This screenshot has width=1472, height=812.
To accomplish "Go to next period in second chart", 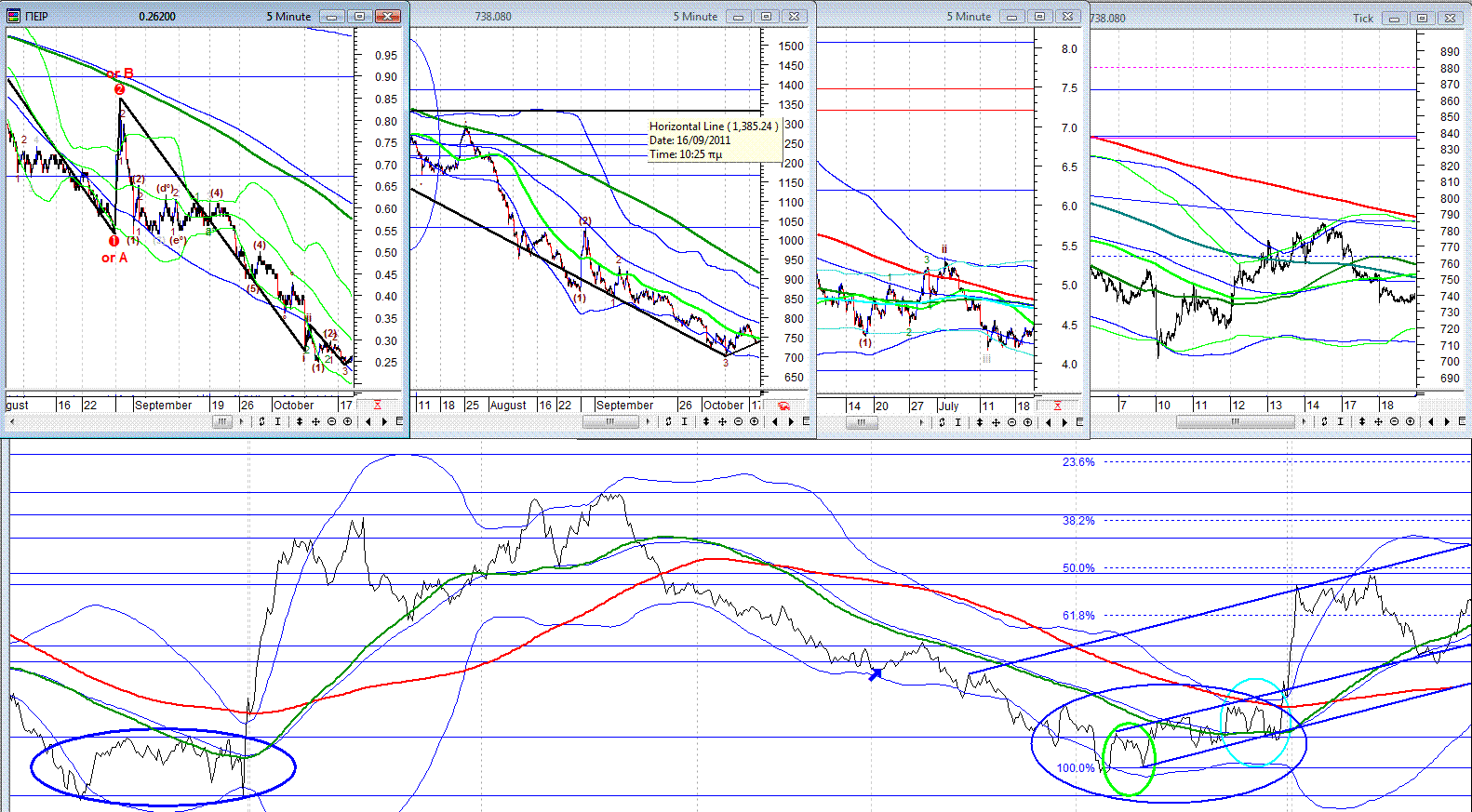I will (x=791, y=421).
